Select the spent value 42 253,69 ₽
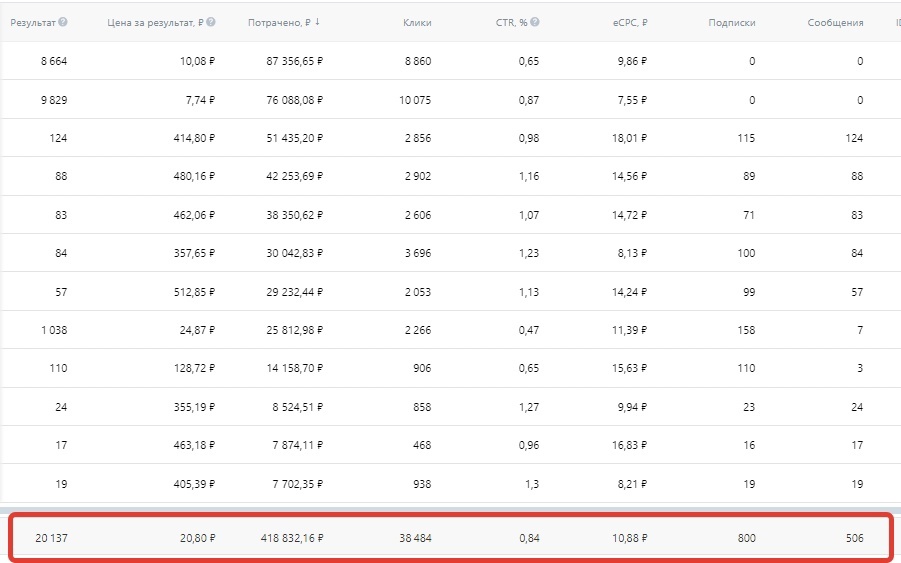The width and height of the screenshot is (901, 563). click(x=295, y=176)
